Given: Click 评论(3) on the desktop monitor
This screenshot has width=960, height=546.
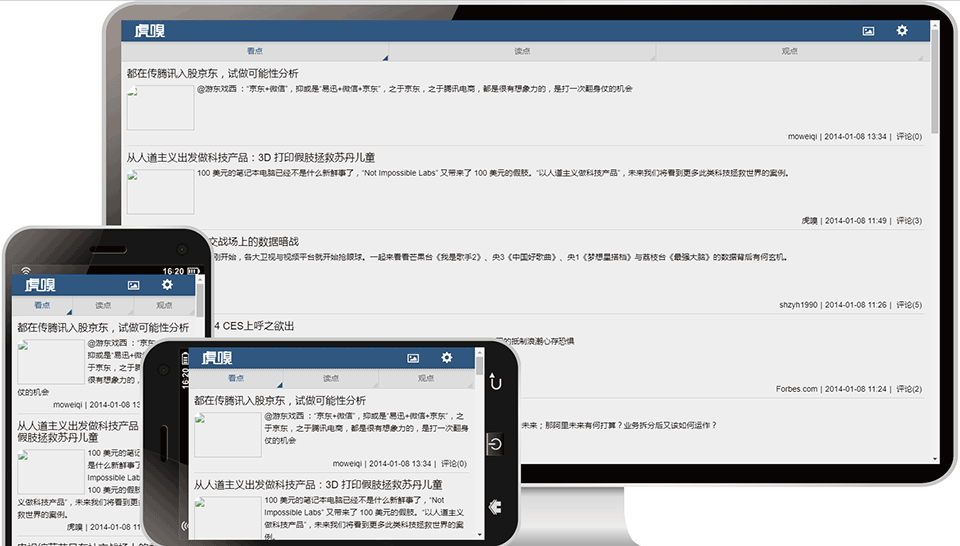Looking at the screenshot, I should pyautogui.click(x=909, y=220).
